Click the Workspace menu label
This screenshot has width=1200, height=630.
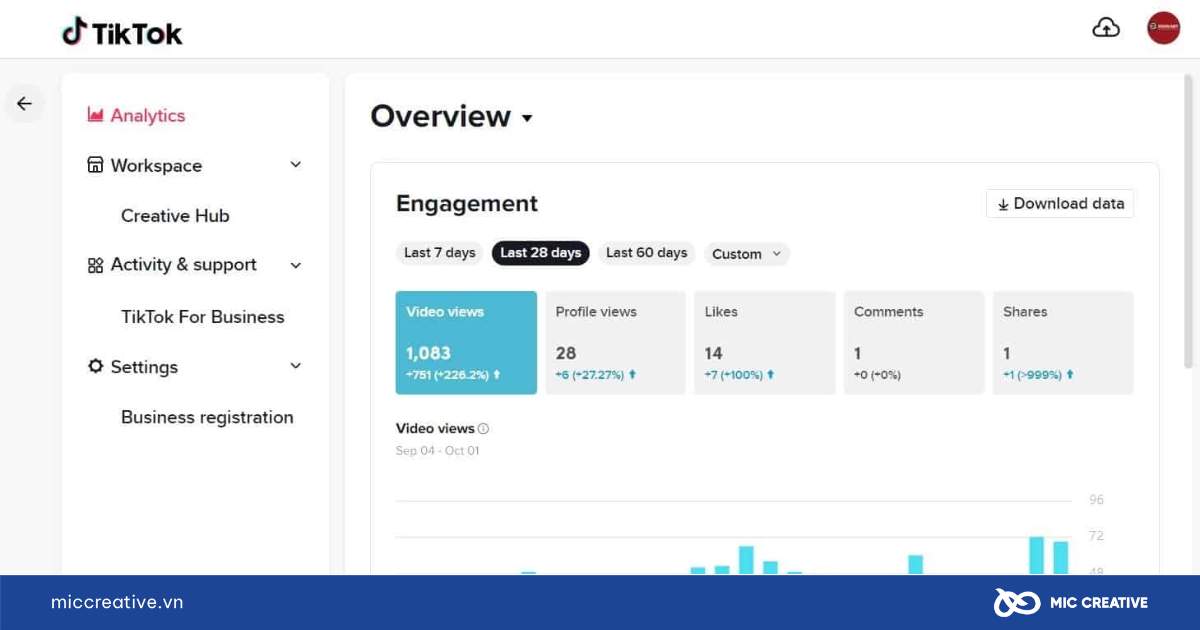[x=156, y=165]
